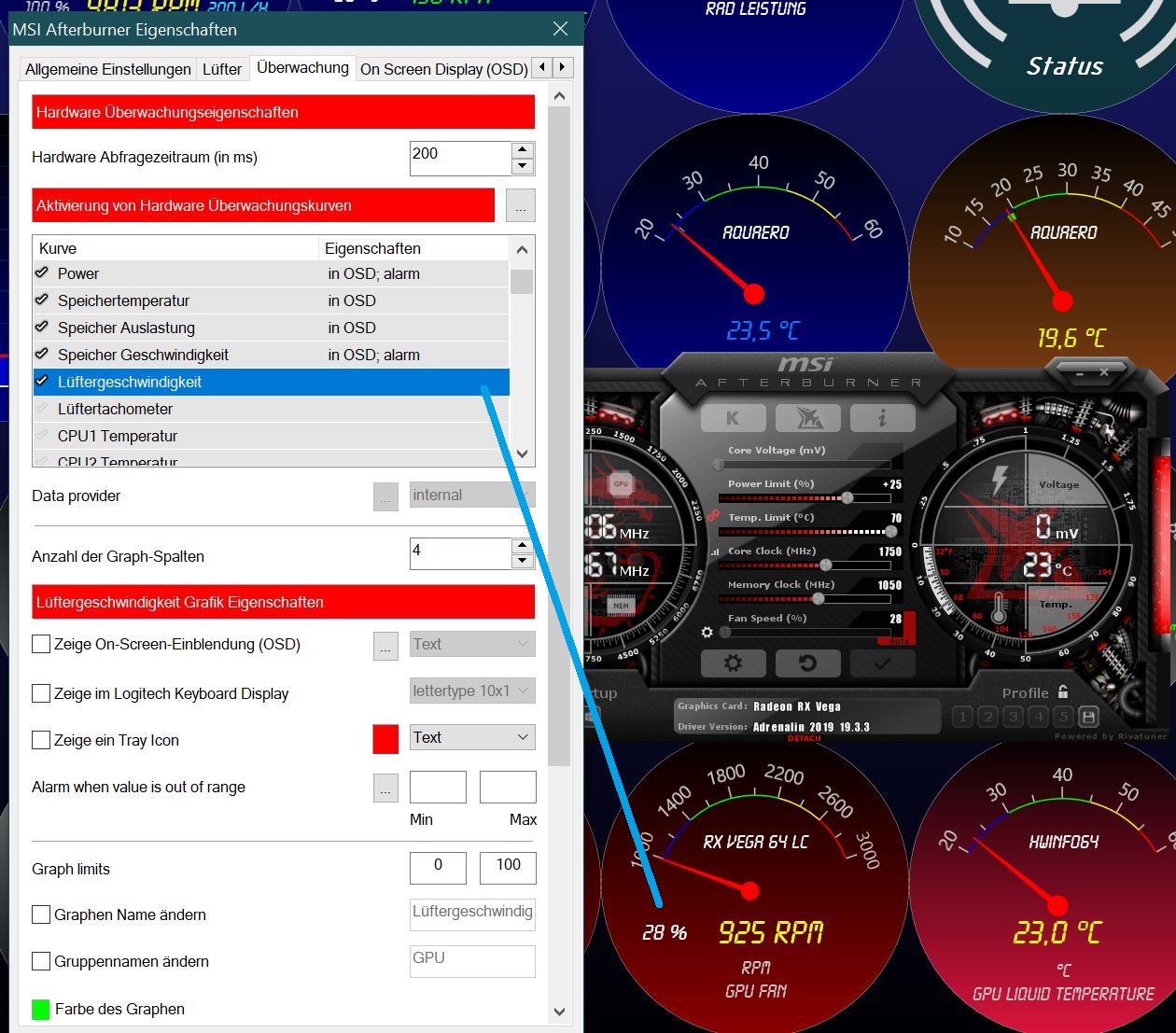The width and height of the screenshot is (1176, 1033).
Task: Launch Kombustor with the K button
Action: [x=733, y=418]
